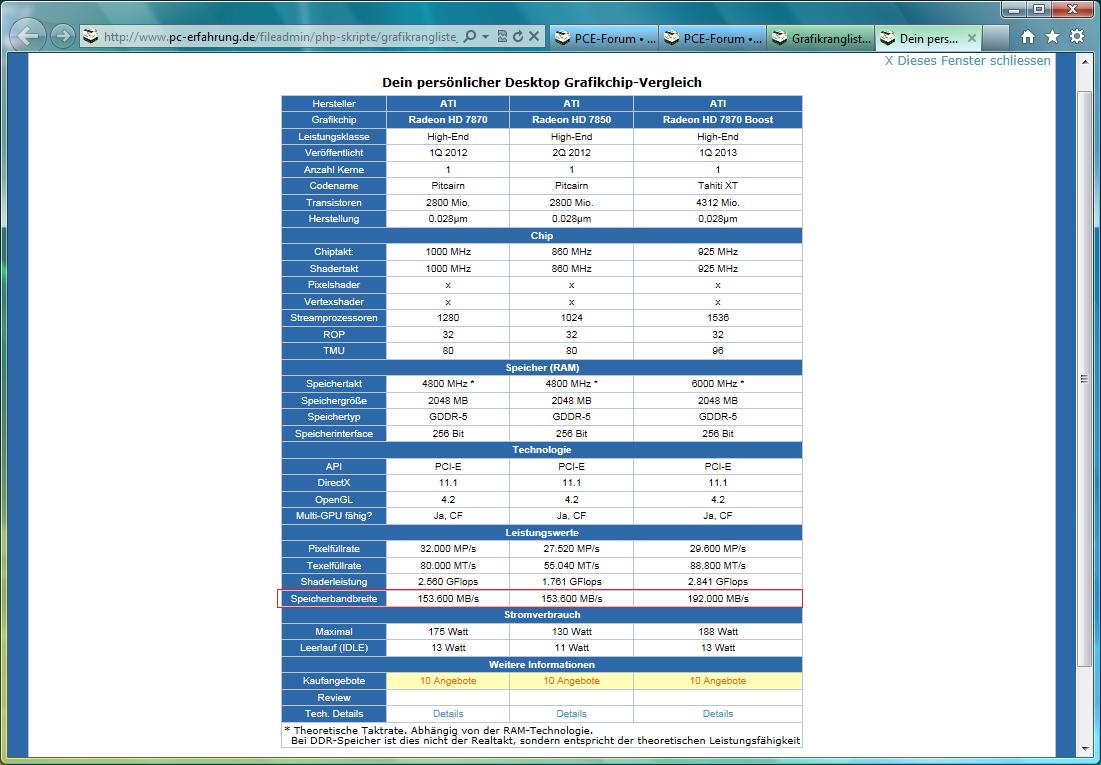Click 'X Dieses Fenster schliessen' link
1101x765 pixels.
tap(968, 60)
